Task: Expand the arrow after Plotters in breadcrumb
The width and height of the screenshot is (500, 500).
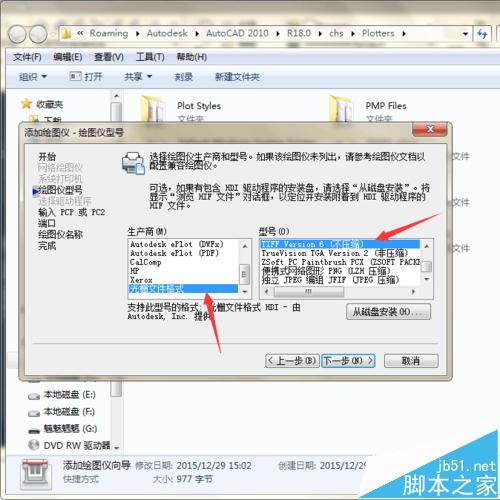Action: click(404, 34)
